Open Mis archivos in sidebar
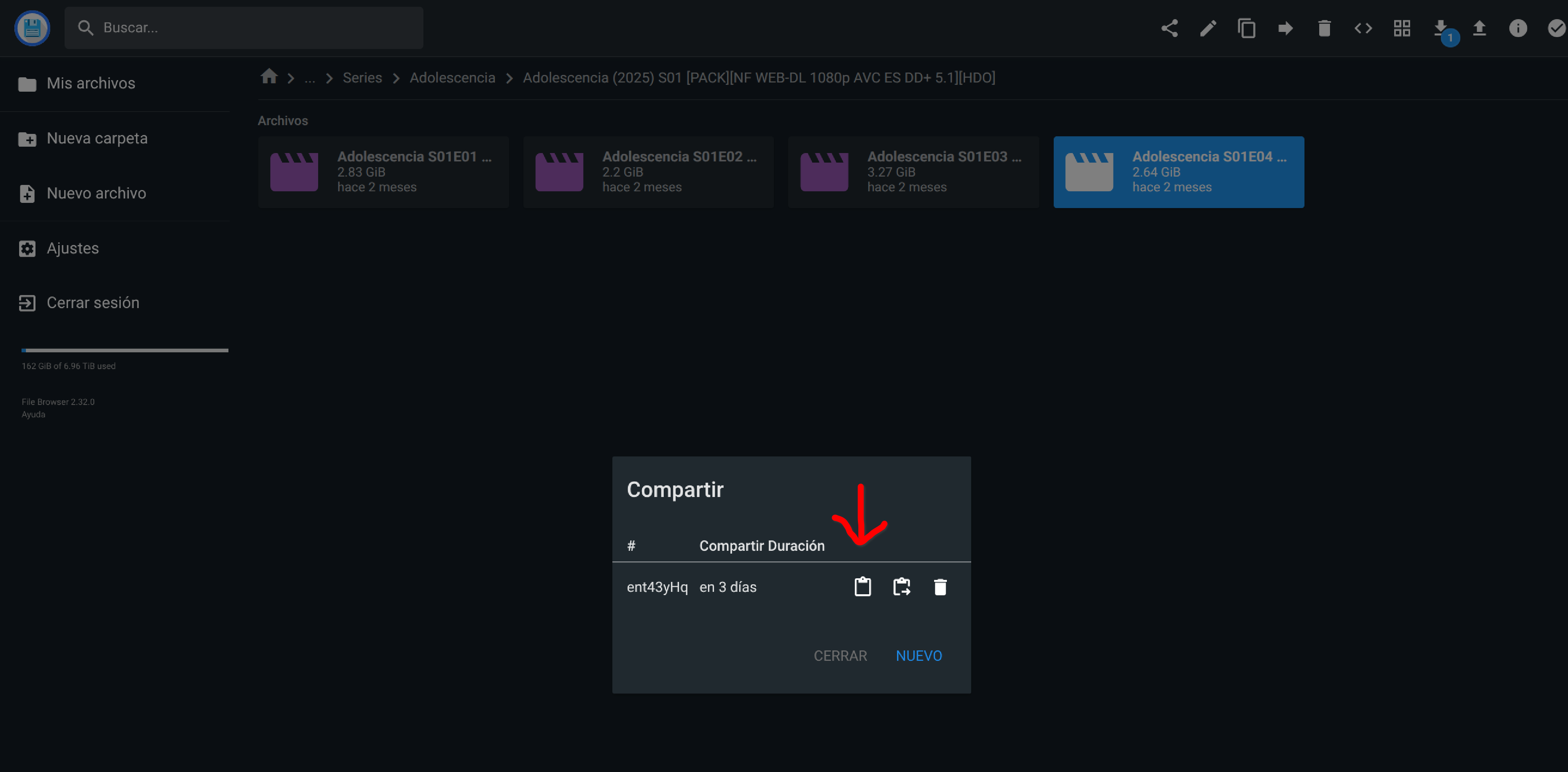The image size is (1568, 772). click(90, 83)
